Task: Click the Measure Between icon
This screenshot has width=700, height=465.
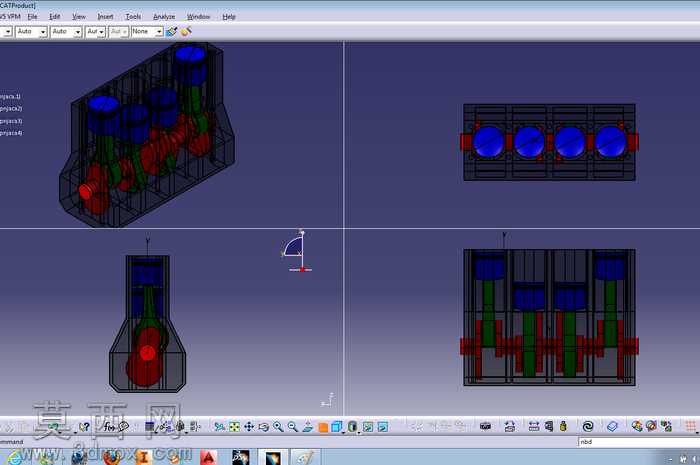Action: point(533,427)
